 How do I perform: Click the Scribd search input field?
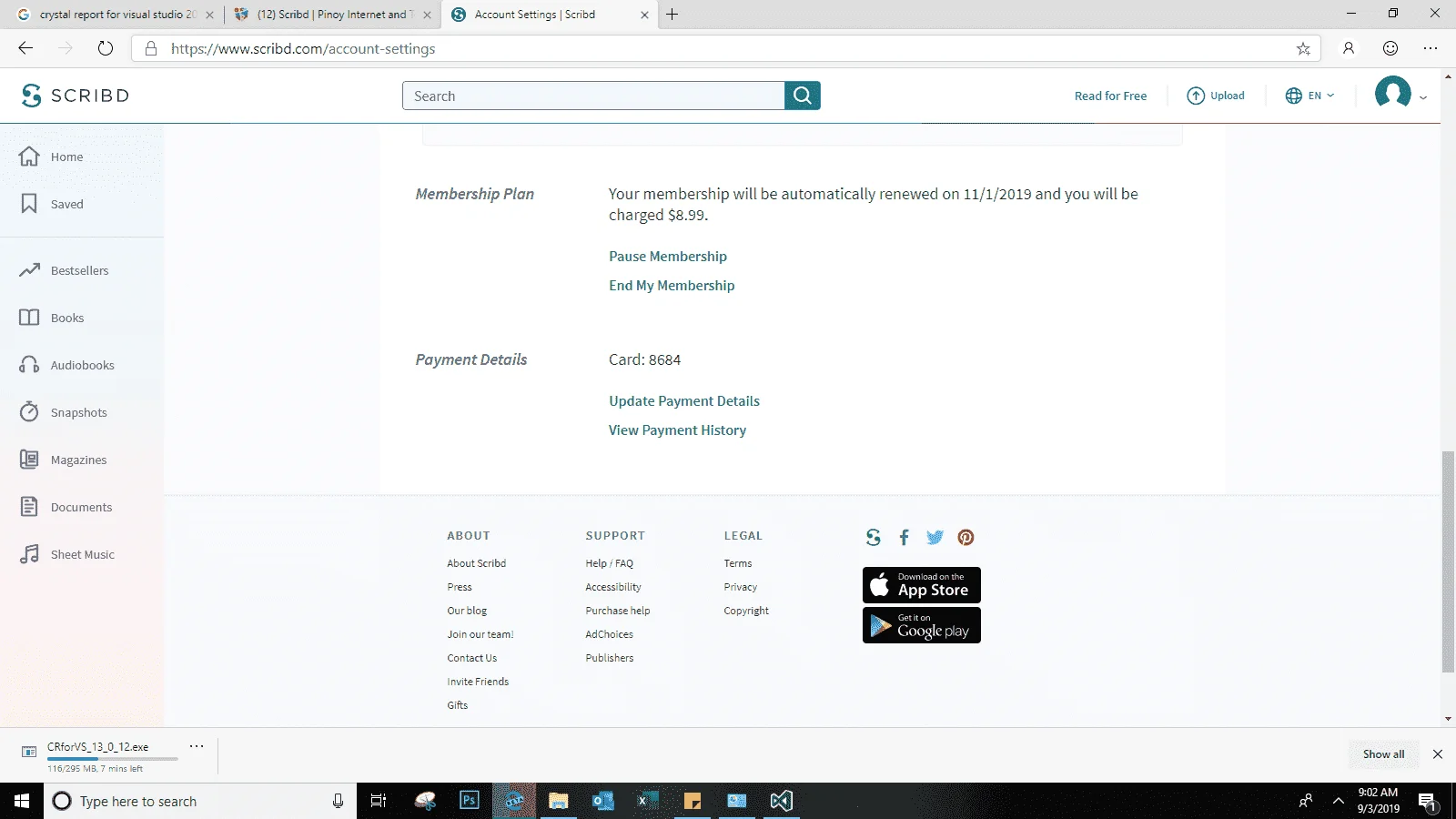point(593,96)
